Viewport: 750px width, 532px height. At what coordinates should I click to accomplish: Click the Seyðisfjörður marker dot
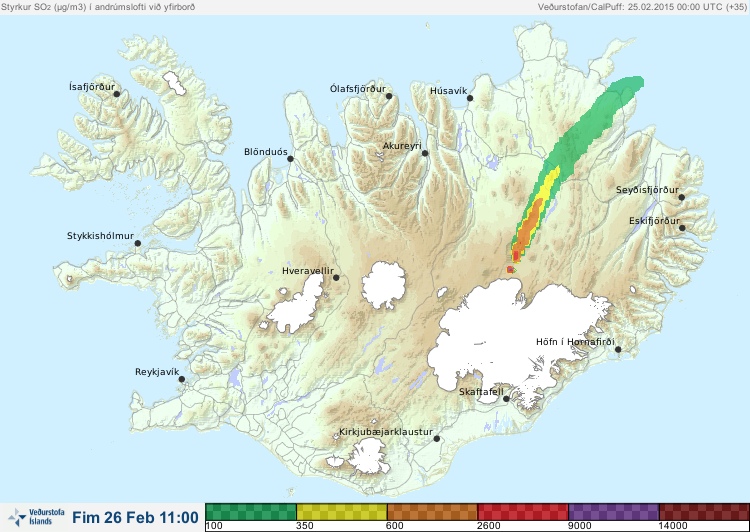[x=682, y=197]
